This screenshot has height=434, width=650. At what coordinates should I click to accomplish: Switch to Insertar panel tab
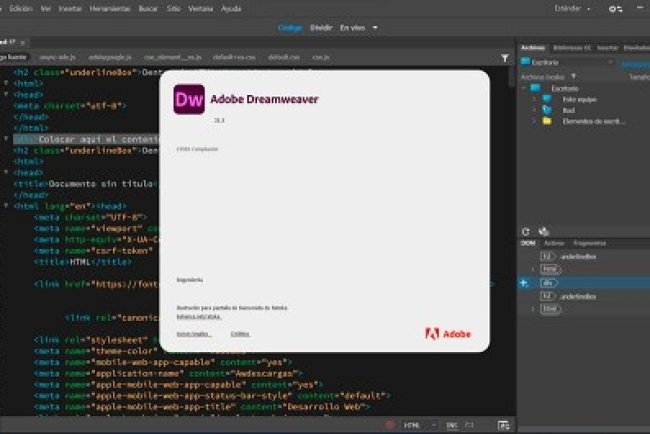[x=607, y=48]
